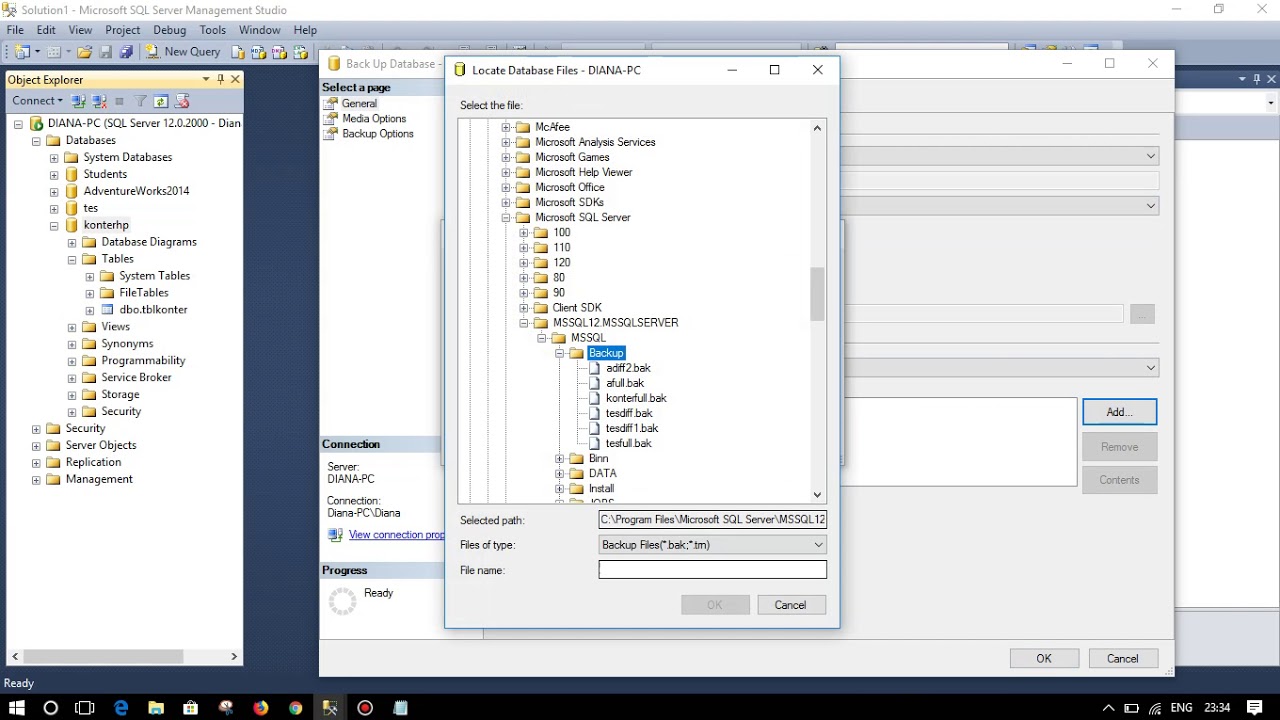Click the File name input field

point(712,570)
